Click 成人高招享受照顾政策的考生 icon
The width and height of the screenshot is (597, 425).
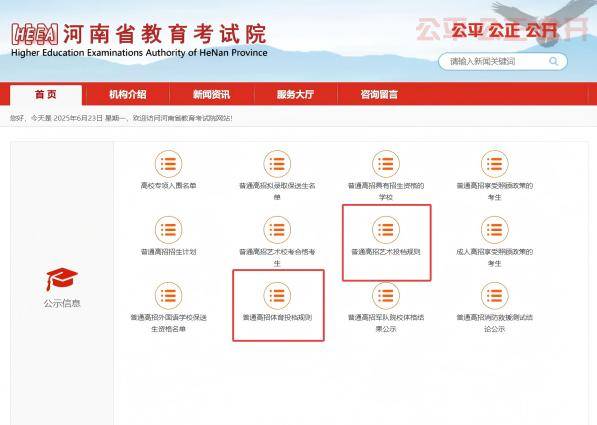[495, 230]
